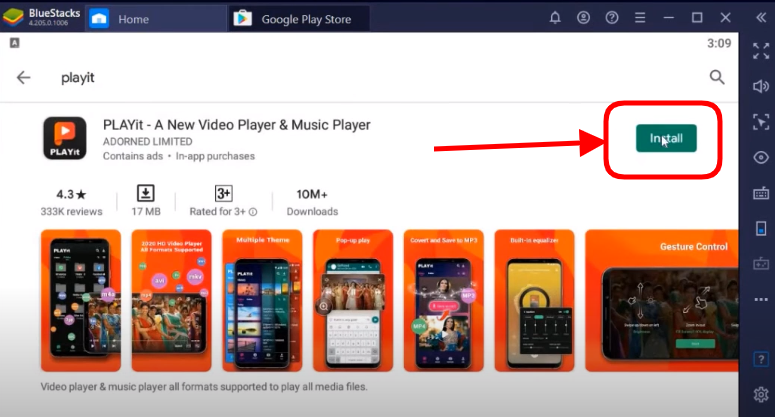Open PLAYit app title
This screenshot has height=417, width=775.
pos(236,125)
